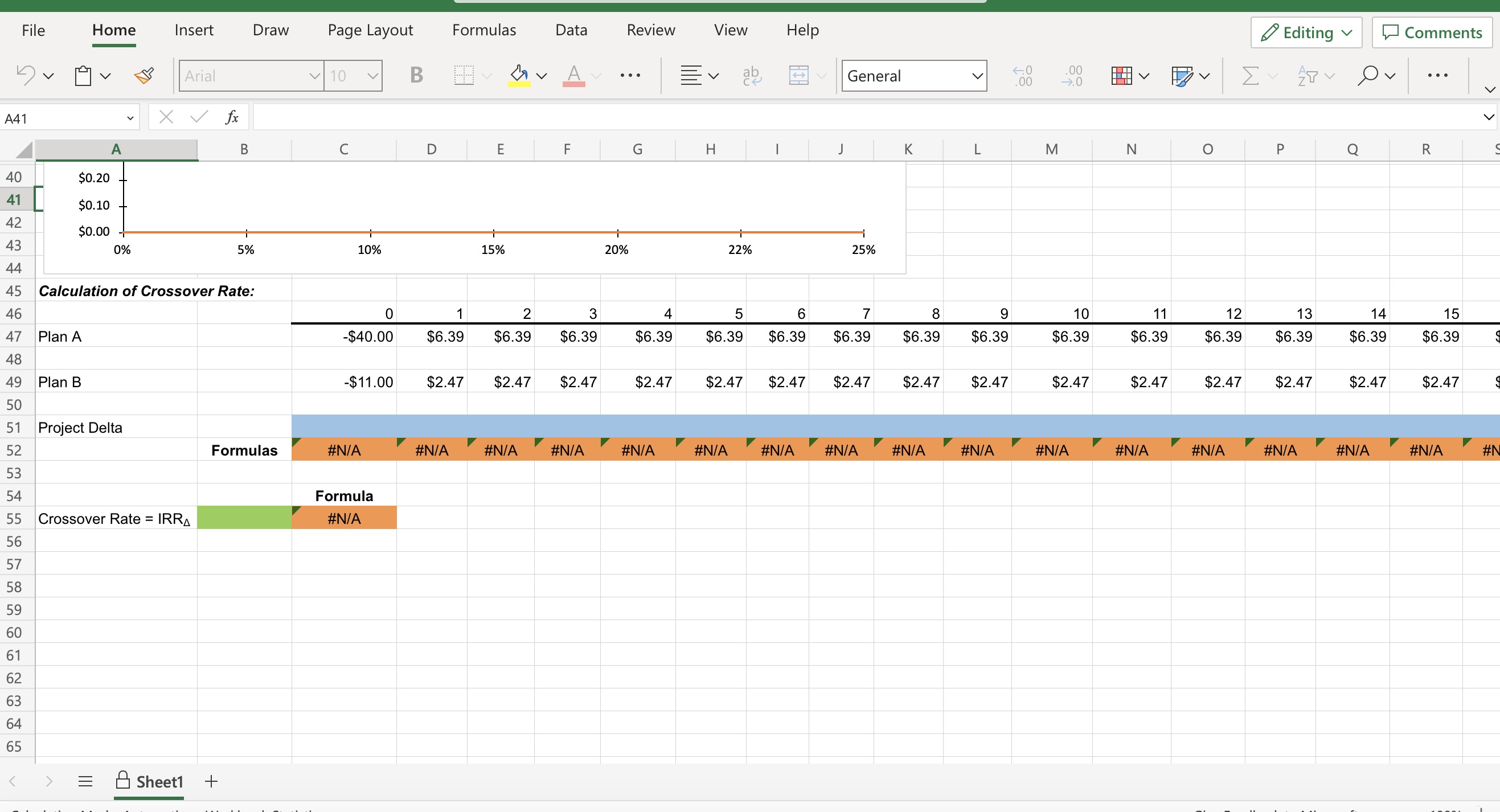Image resolution: width=1500 pixels, height=812 pixels.
Task: Click the Wrap Text icon
Action: coord(751,76)
